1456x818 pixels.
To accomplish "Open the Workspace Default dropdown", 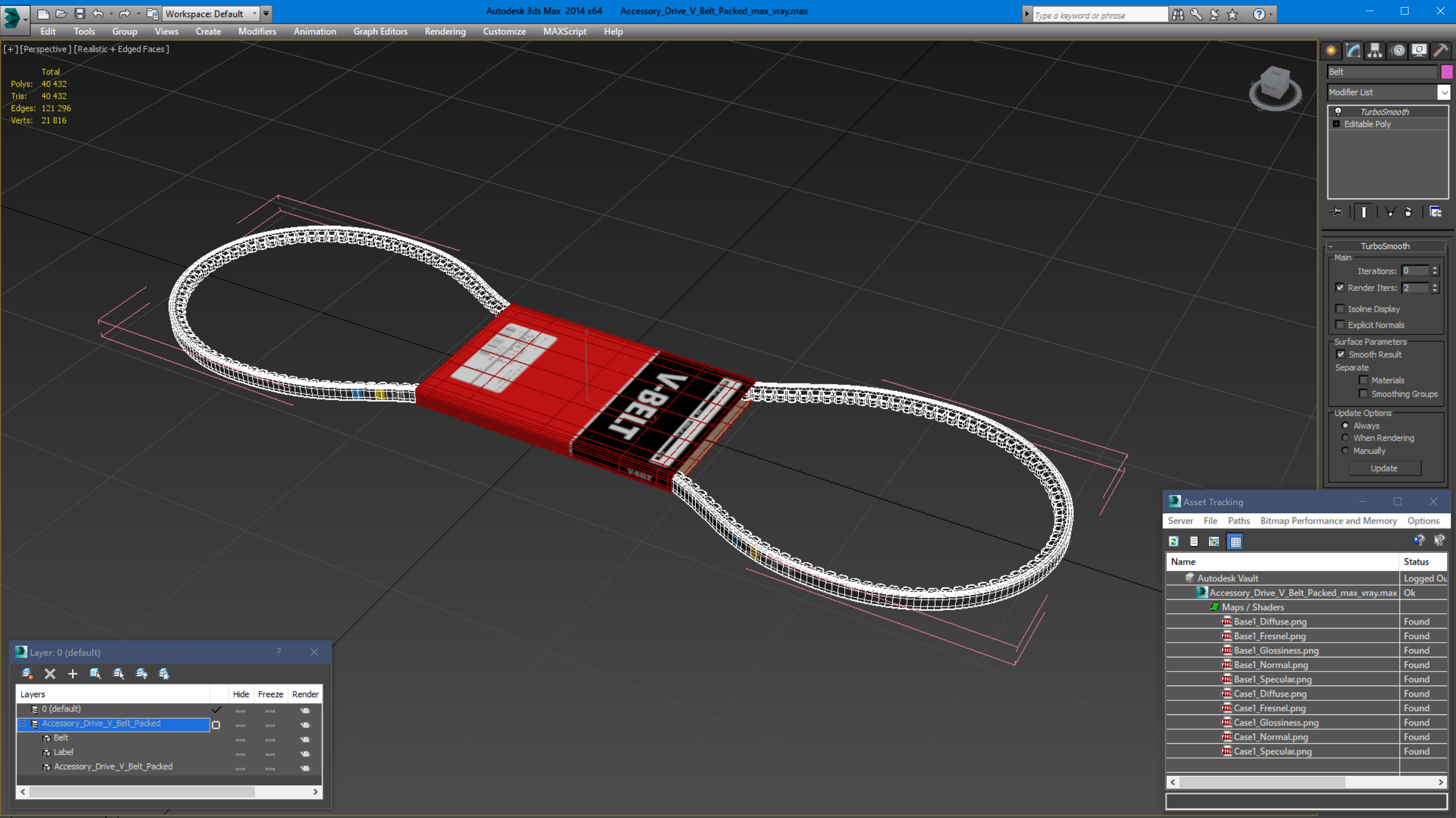I will pyautogui.click(x=210, y=14).
